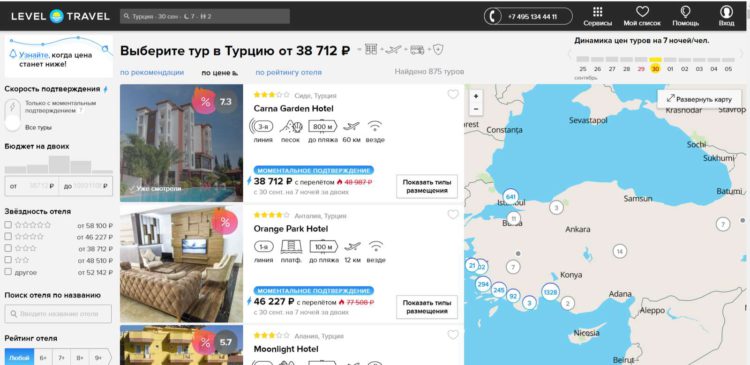Click Carna Garden 800 м beach distance icon

(323, 126)
